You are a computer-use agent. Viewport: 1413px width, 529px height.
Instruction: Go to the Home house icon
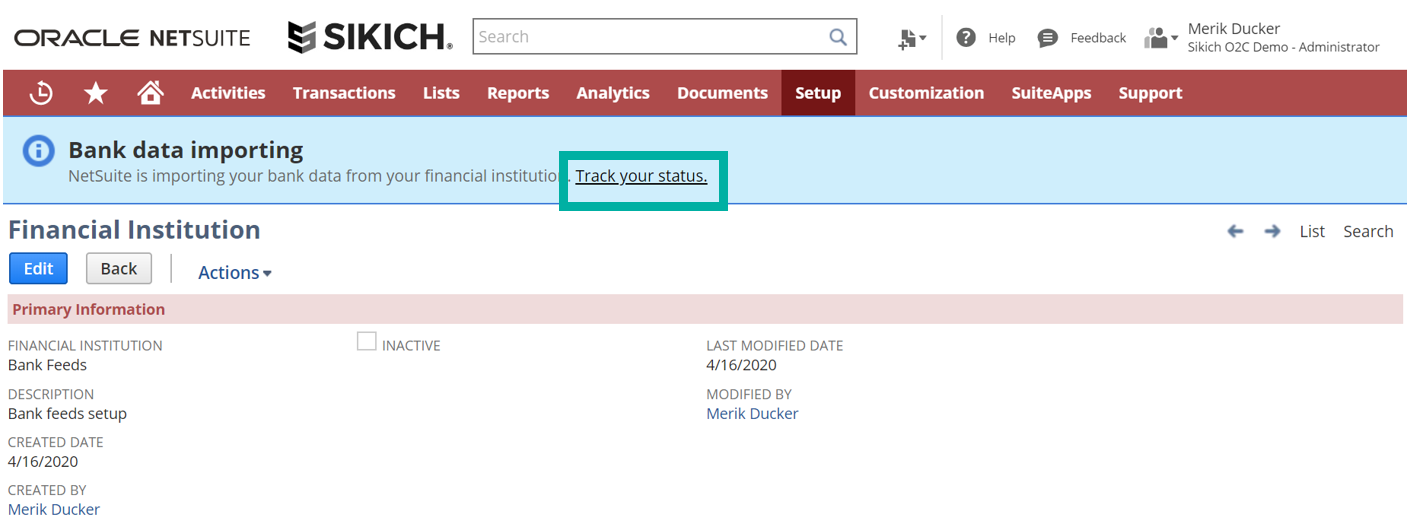coord(150,93)
